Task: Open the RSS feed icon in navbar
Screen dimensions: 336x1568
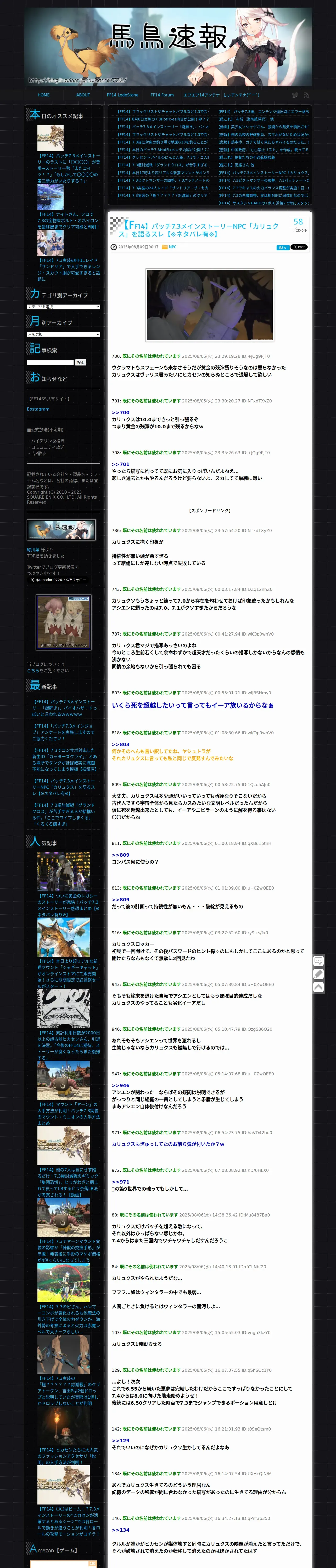Action: [307, 95]
